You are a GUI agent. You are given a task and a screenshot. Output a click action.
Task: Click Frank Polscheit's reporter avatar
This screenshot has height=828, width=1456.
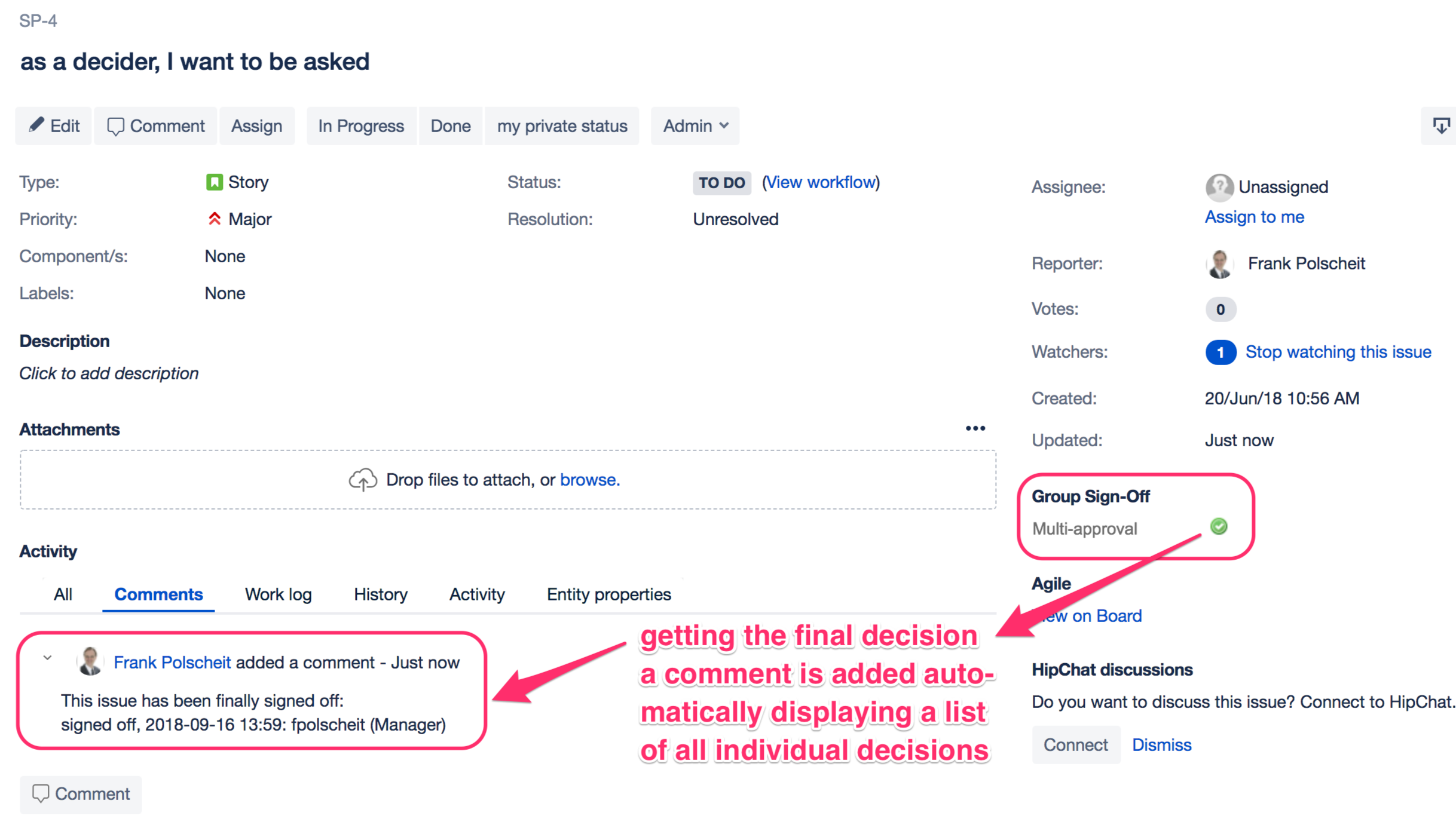coord(1219,264)
